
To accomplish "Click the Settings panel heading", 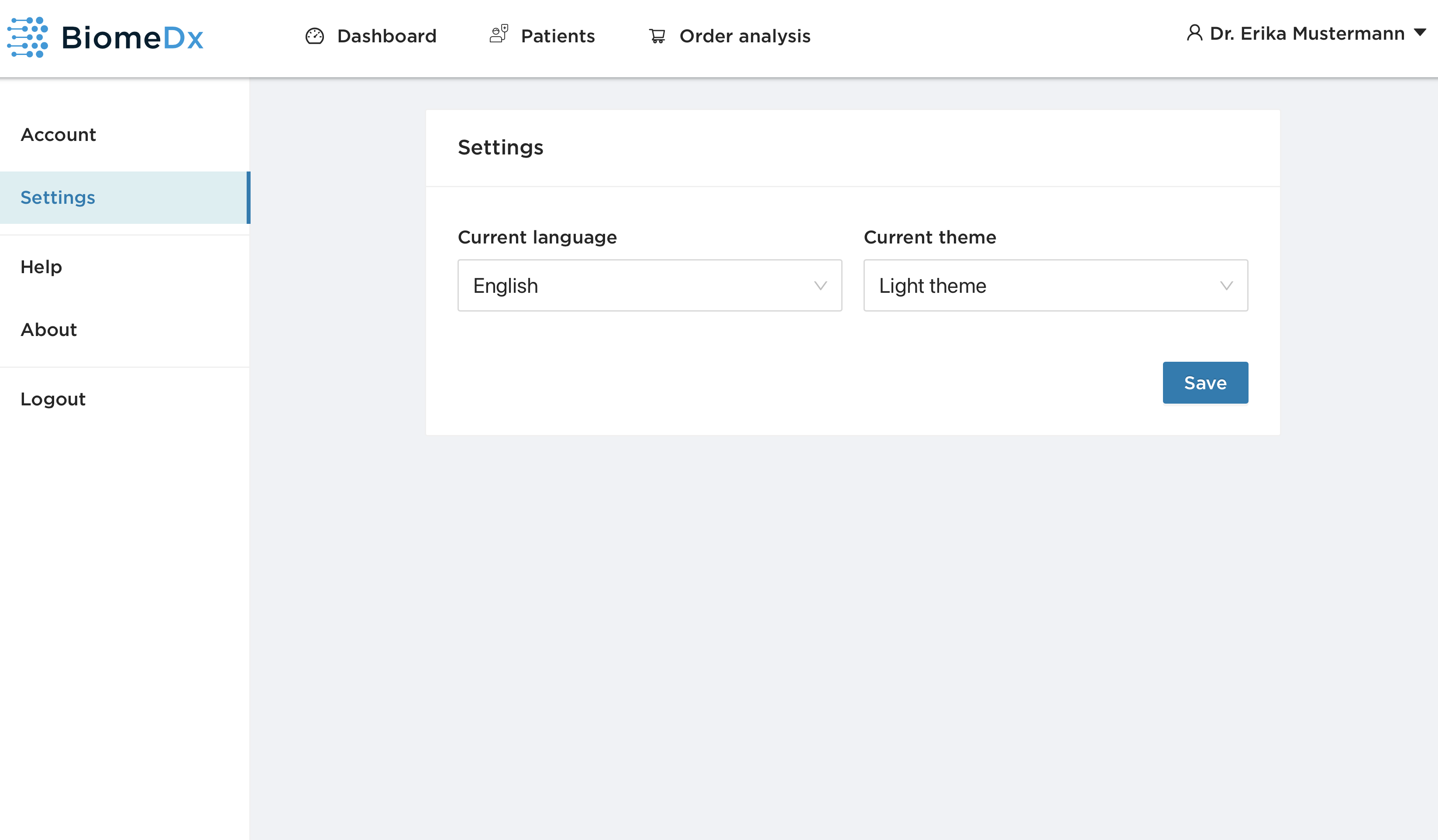I will click(500, 147).
